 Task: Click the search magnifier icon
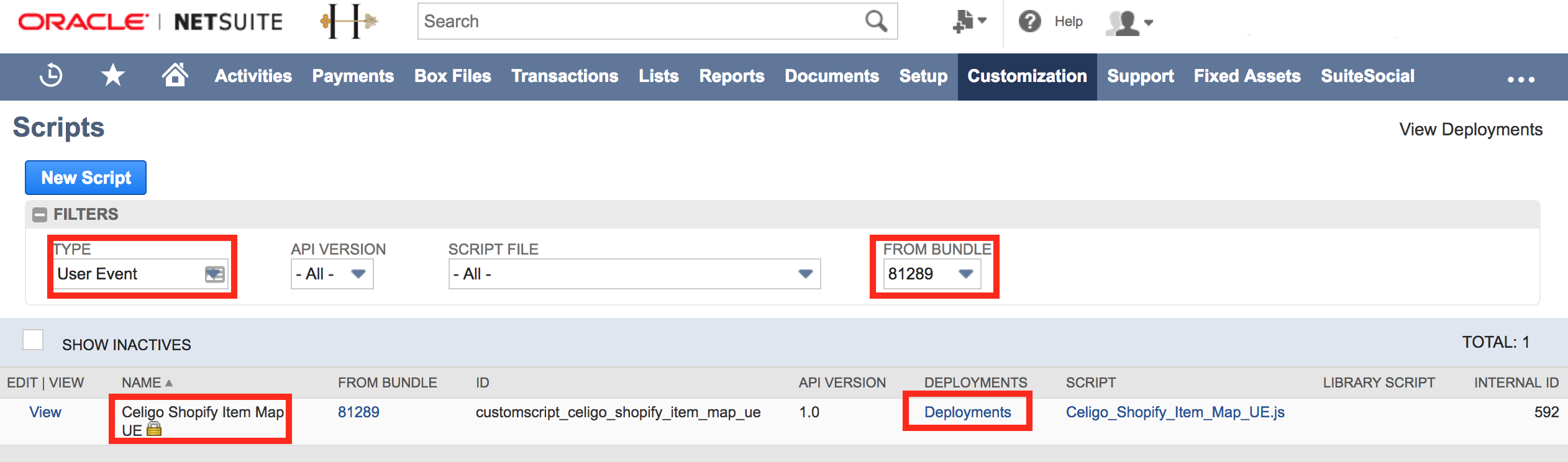(x=876, y=21)
